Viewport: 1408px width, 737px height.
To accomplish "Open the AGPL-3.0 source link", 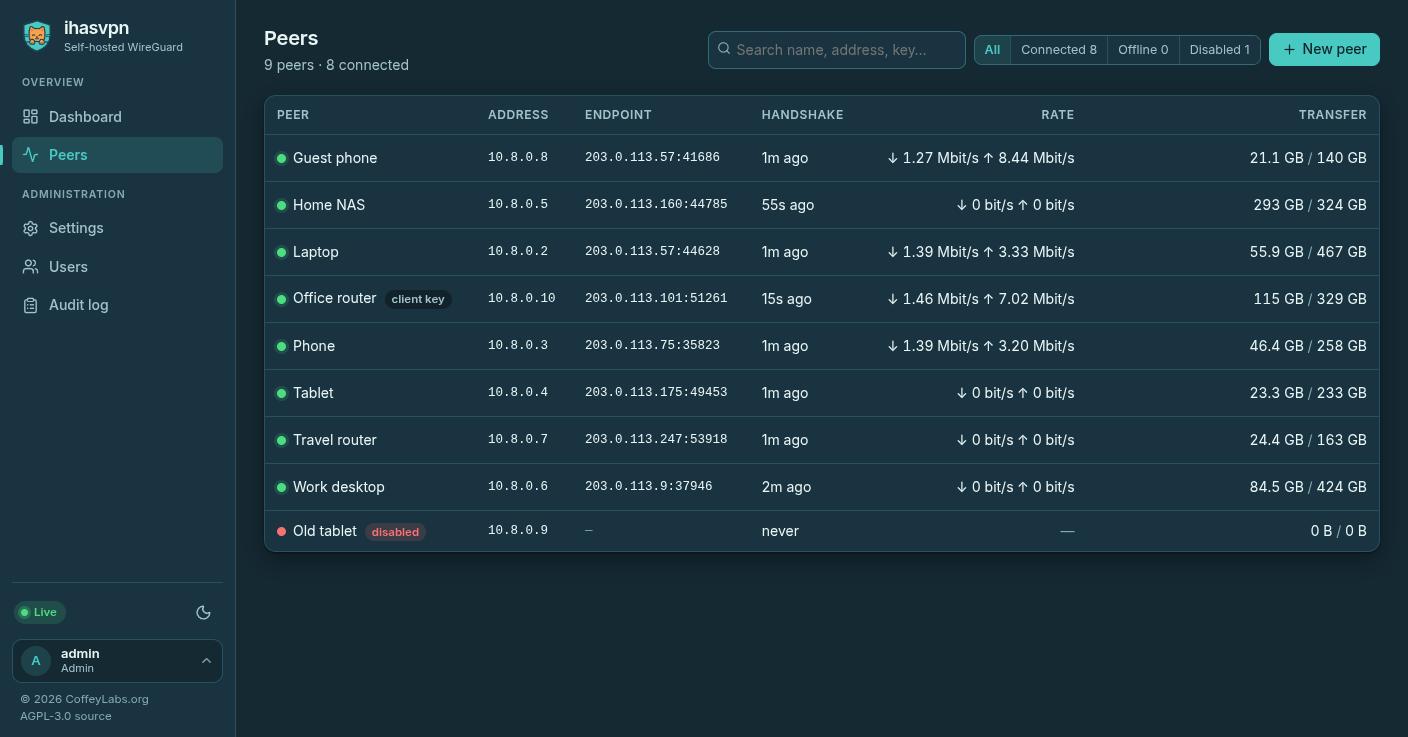I will tap(66, 716).
